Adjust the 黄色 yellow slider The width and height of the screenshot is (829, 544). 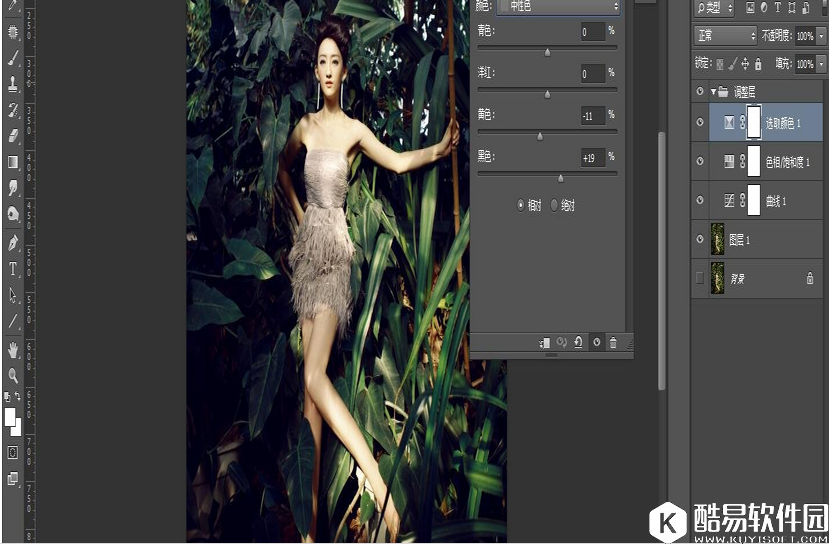pyautogui.click(x=540, y=134)
